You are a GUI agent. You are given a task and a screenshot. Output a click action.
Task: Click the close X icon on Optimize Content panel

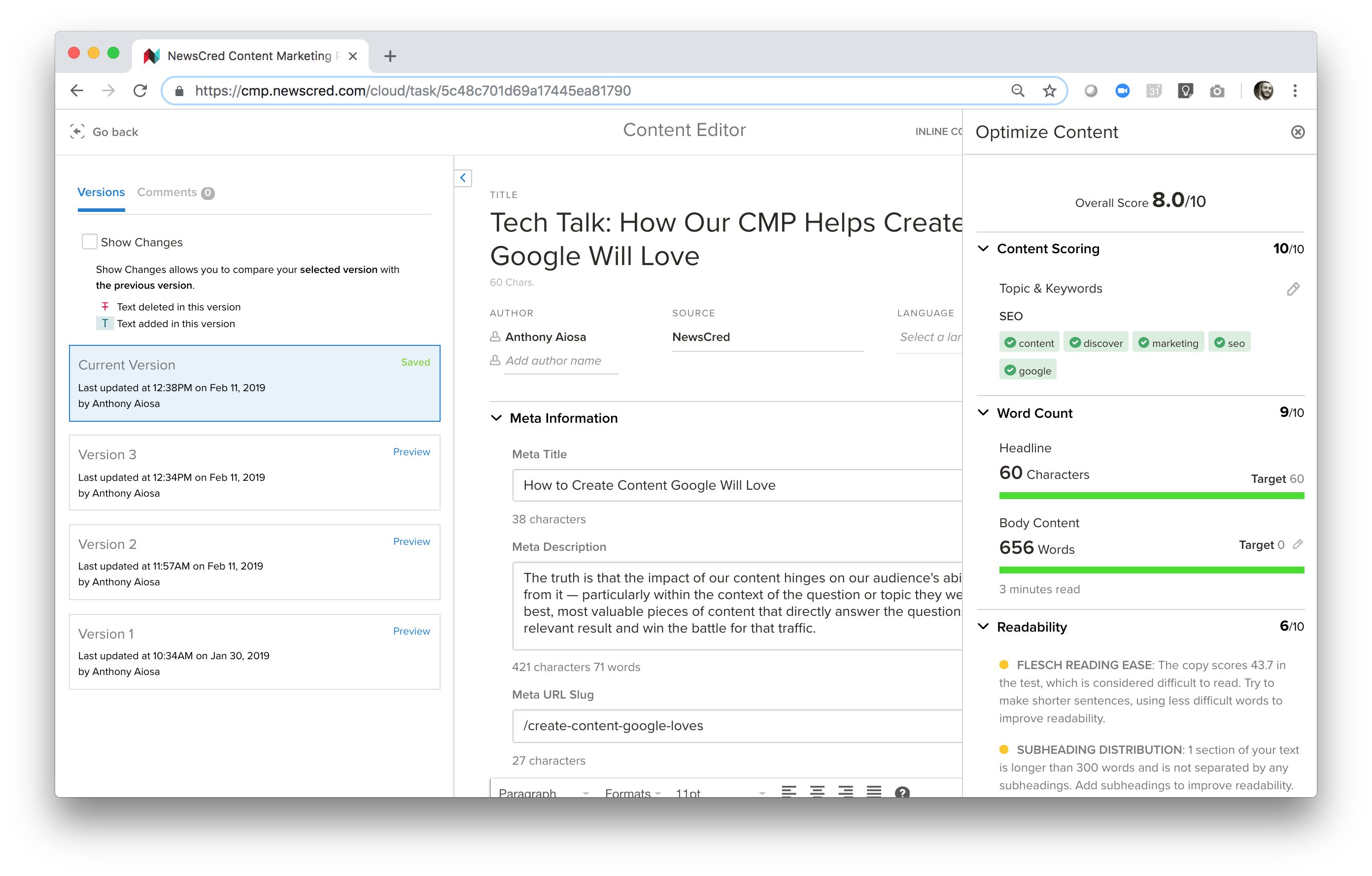(1298, 132)
